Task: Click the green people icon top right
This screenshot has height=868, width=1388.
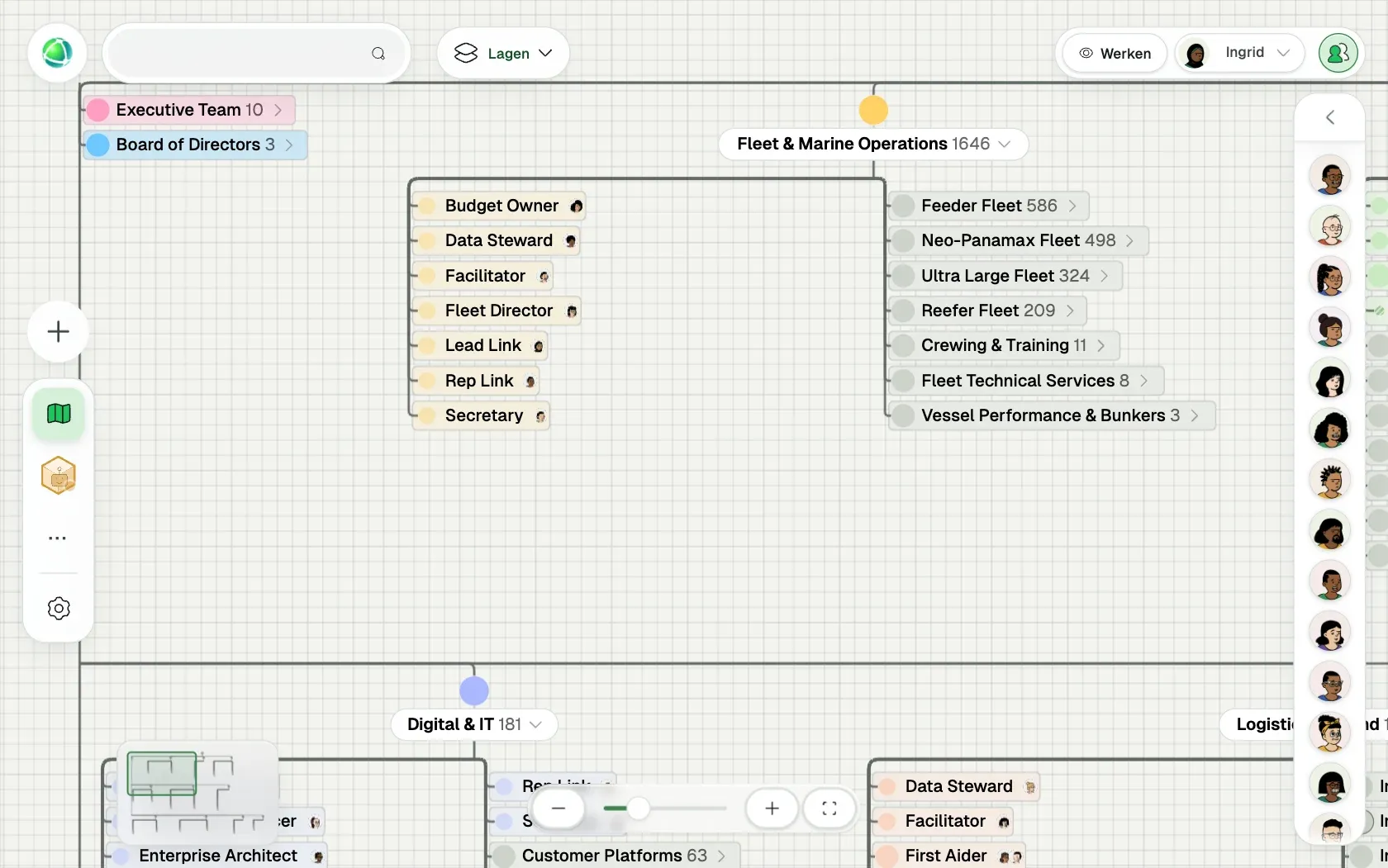Action: (1338, 53)
